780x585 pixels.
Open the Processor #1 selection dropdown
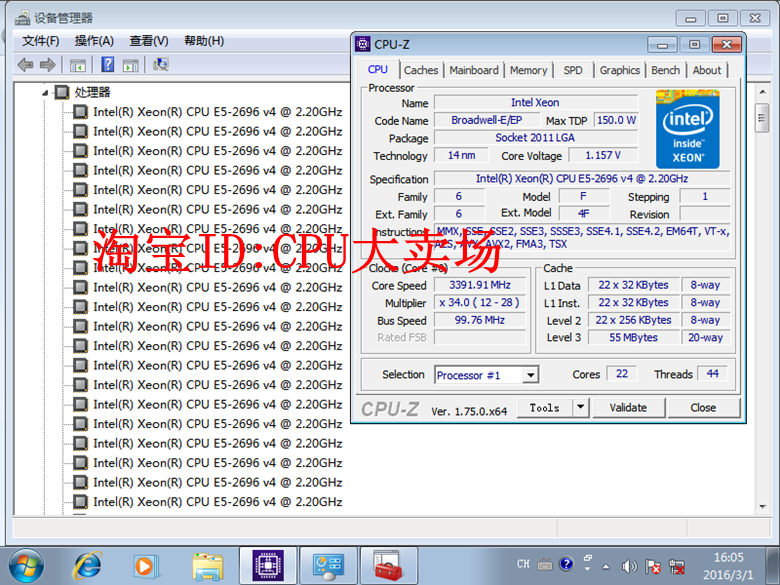click(531, 375)
